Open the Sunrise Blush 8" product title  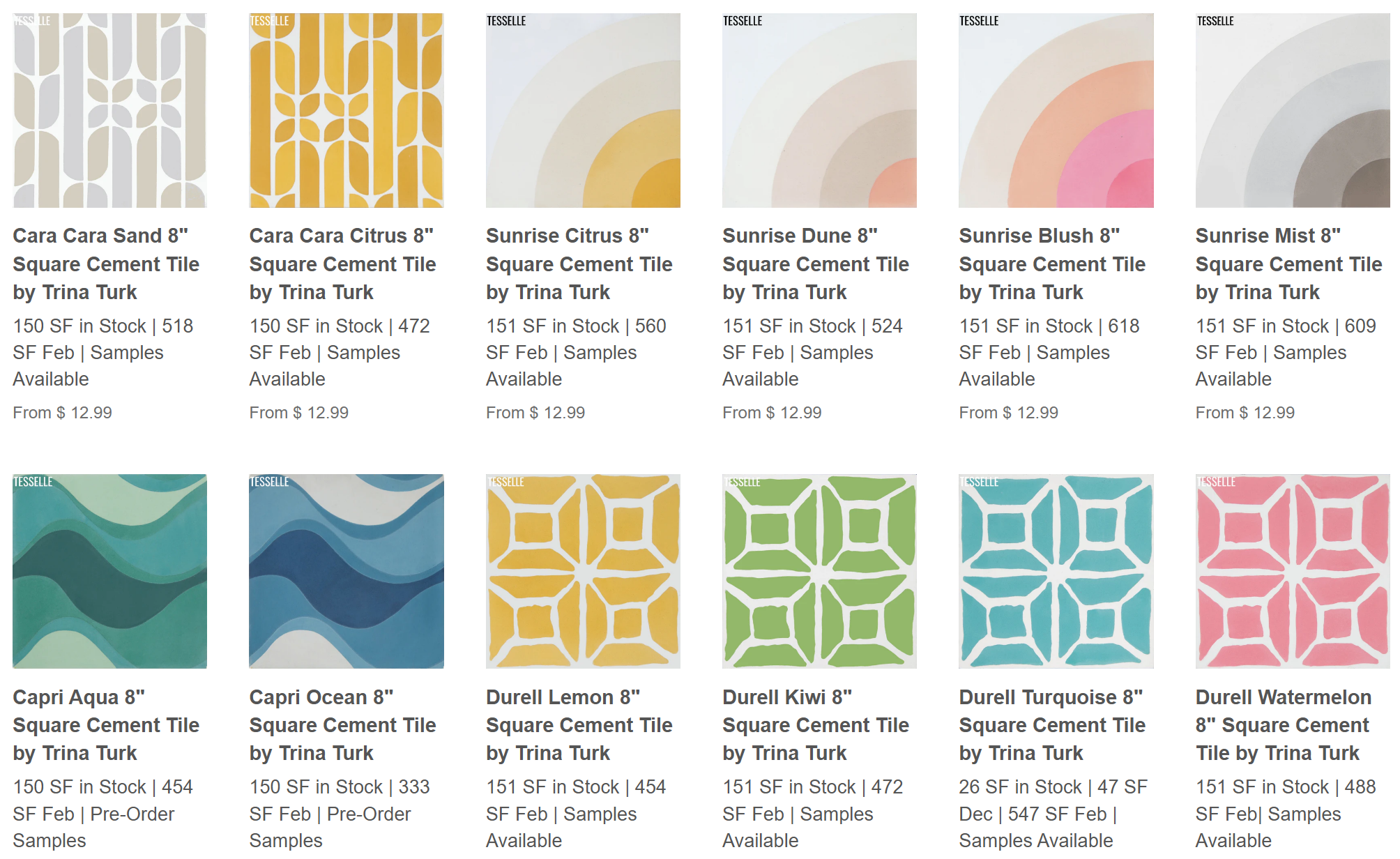[x=1051, y=264]
